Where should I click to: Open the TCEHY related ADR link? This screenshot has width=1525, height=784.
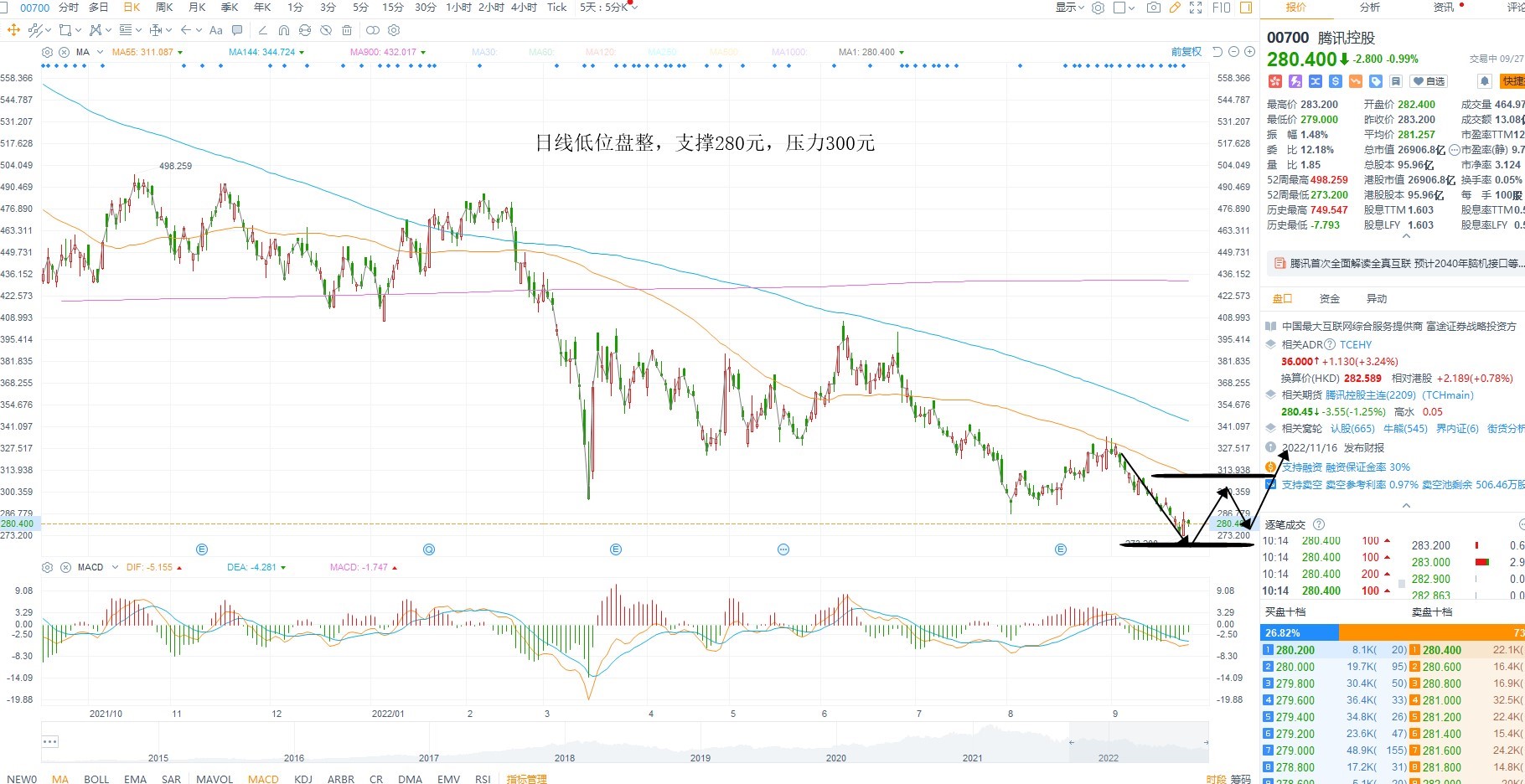1356,345
